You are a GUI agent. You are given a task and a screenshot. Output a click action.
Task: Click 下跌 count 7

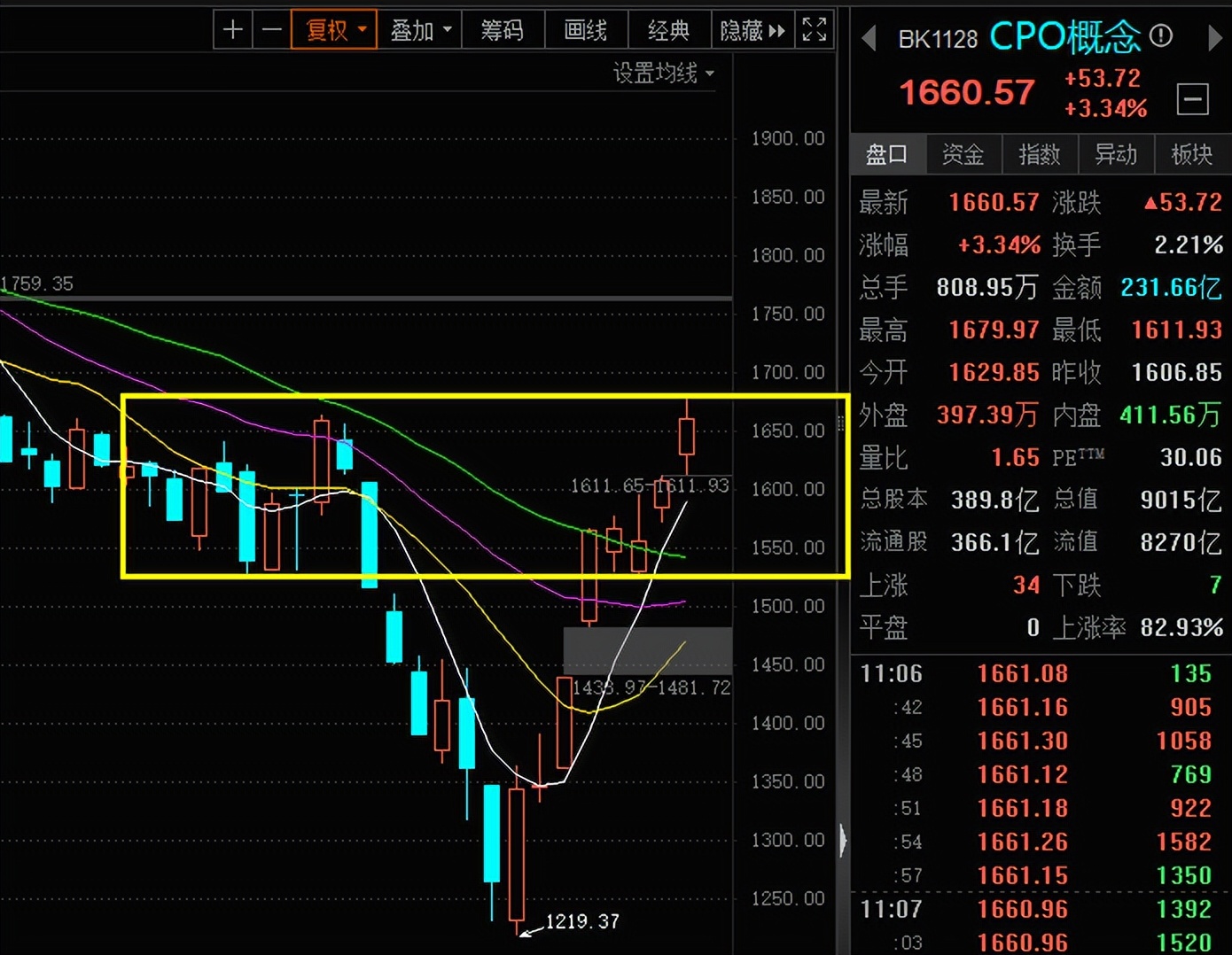(1215, 585)
